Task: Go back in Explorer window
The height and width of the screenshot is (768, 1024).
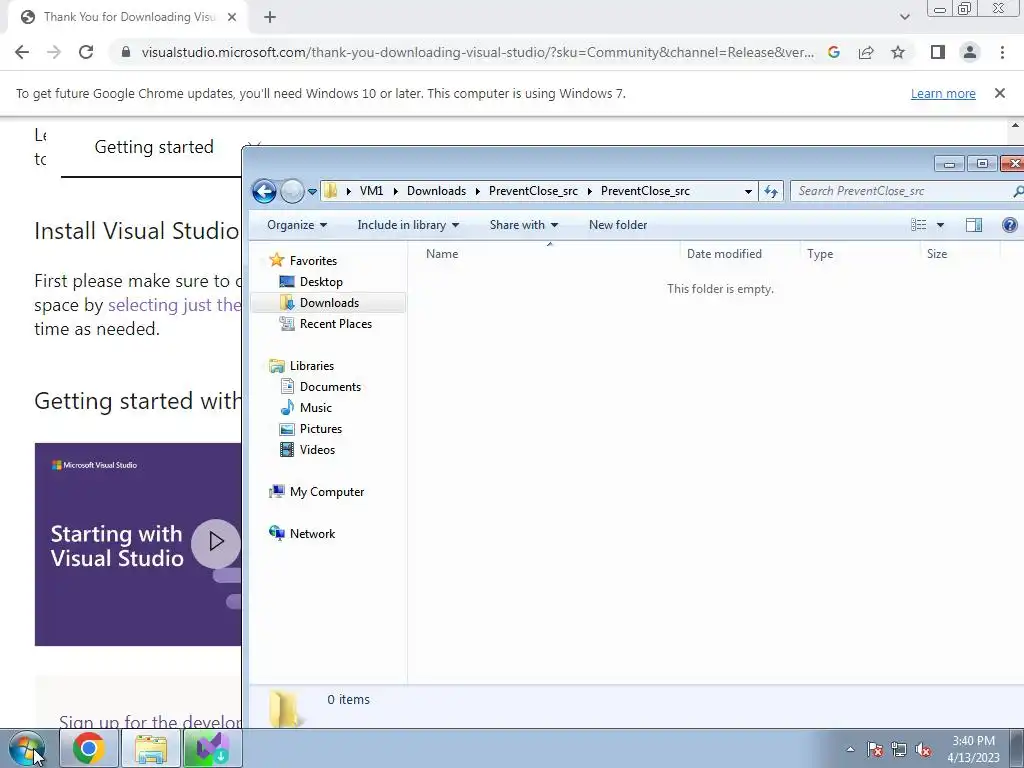Action: [264, 191]
